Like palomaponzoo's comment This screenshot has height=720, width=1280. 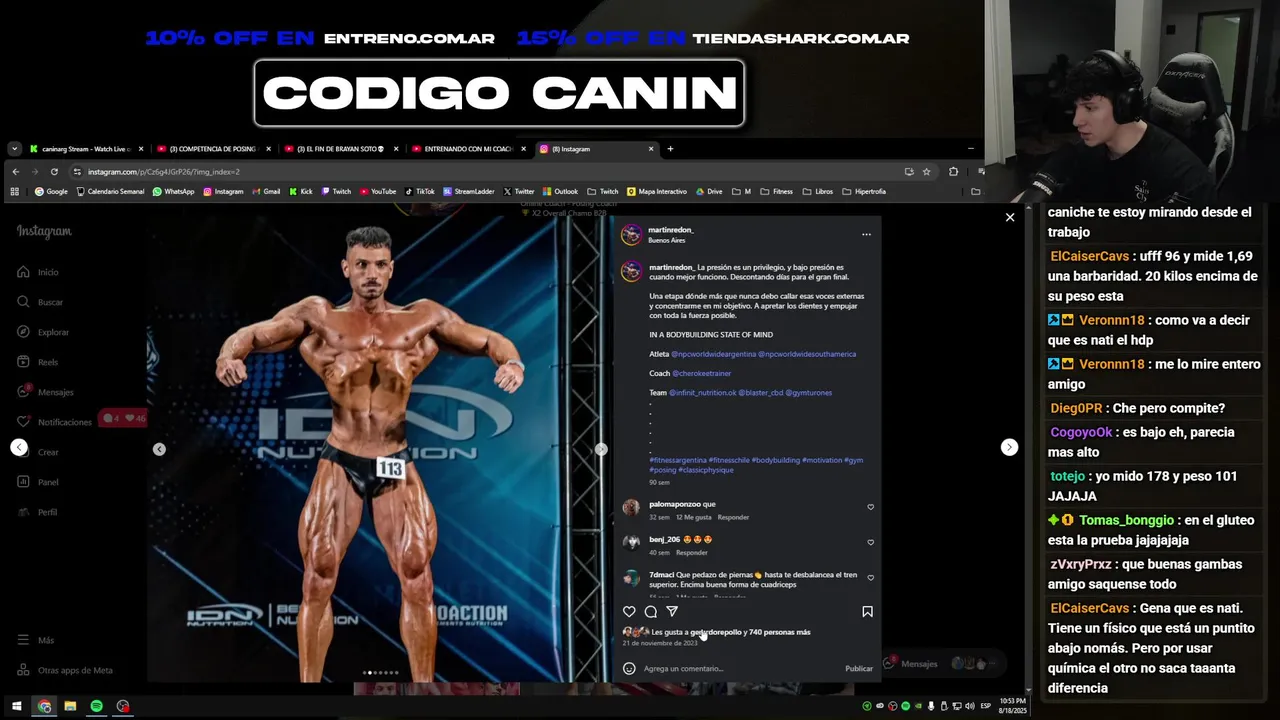870,507
